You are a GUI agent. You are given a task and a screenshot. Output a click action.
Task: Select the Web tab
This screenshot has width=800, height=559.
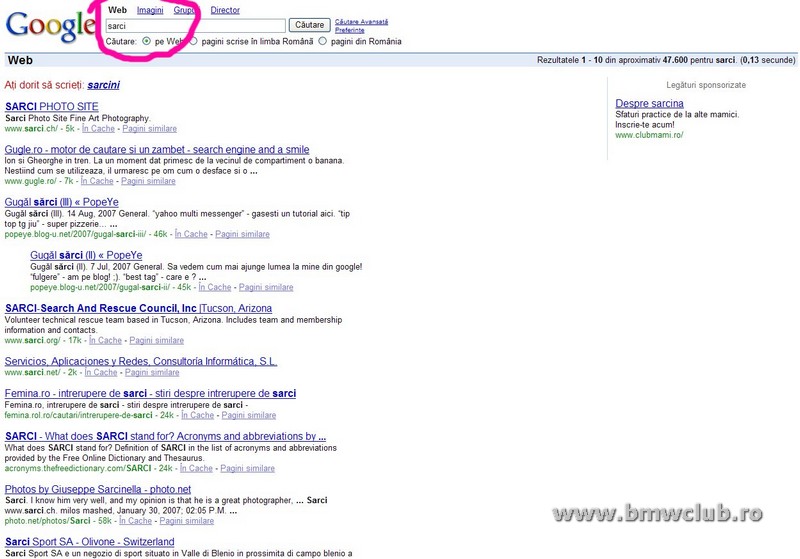117,10
